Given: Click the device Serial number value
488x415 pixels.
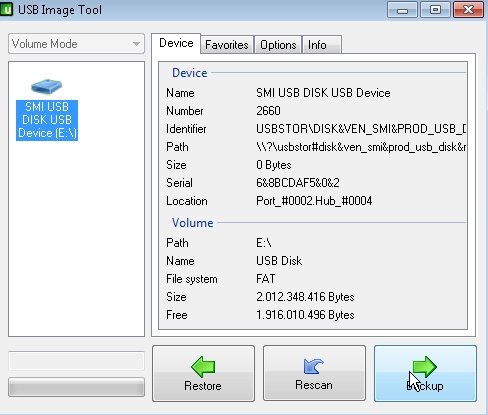Looking at the screenshot, I should click(x=298, y=183).
